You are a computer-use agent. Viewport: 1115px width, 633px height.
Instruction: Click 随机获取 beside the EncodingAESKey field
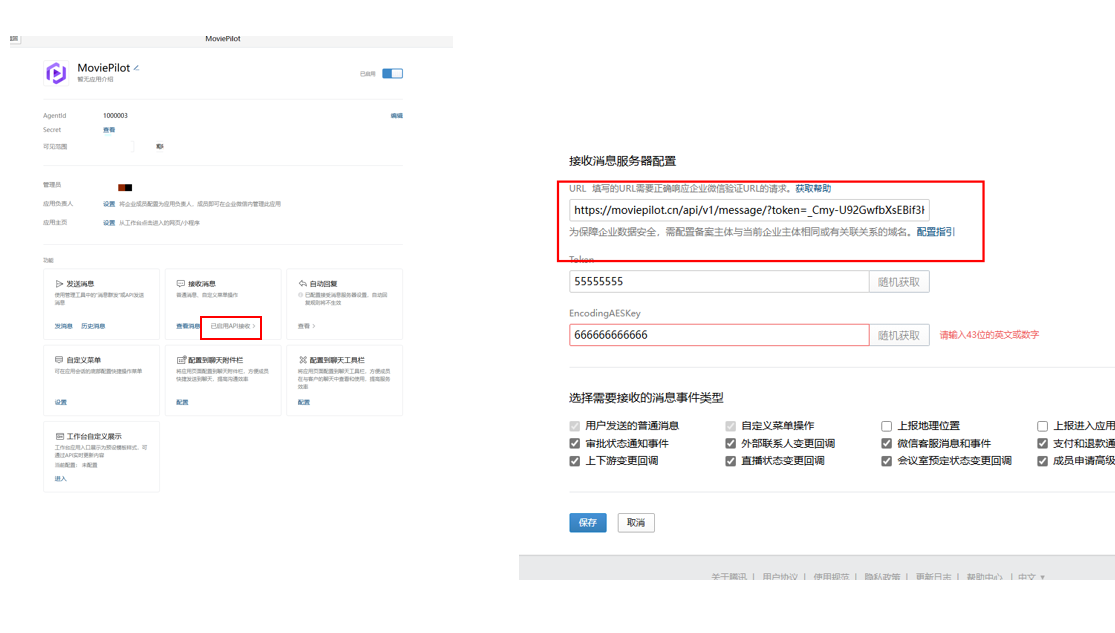899,335
